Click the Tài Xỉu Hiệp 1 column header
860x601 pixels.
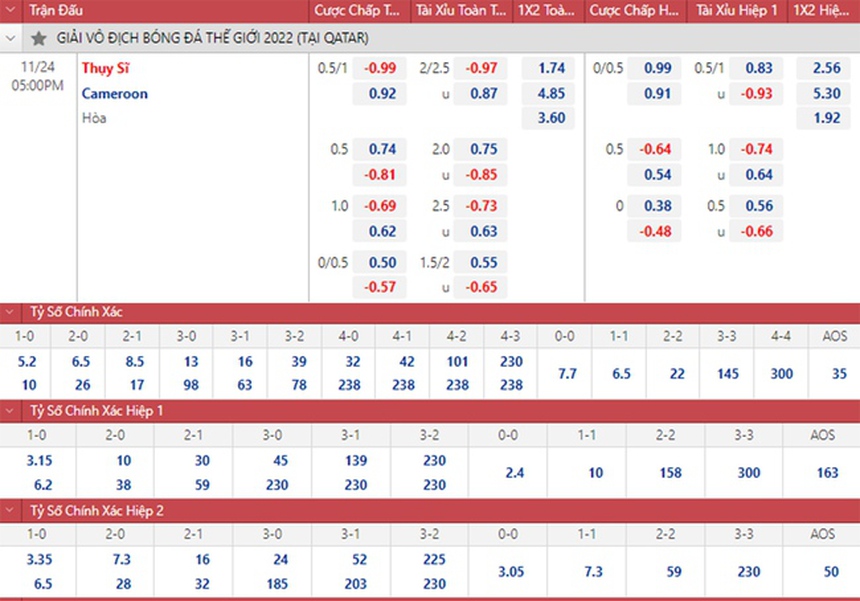tap(736, 11)
